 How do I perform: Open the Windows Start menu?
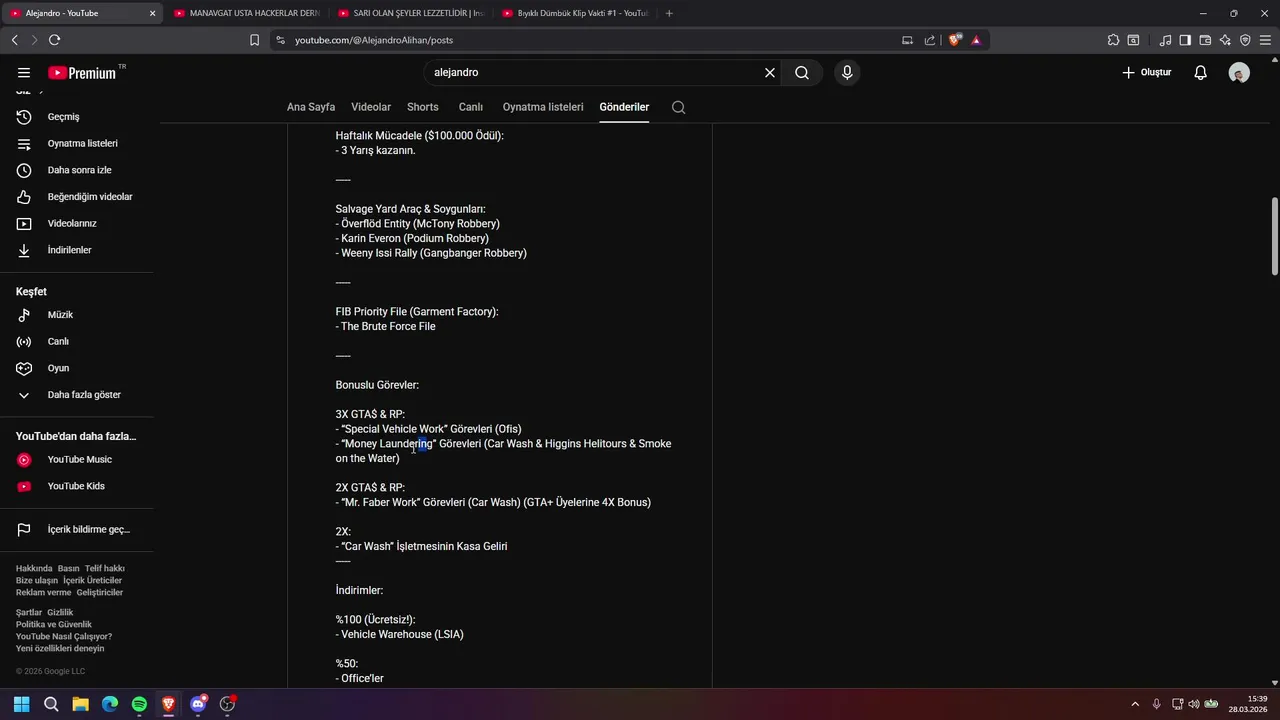(21, 704)
